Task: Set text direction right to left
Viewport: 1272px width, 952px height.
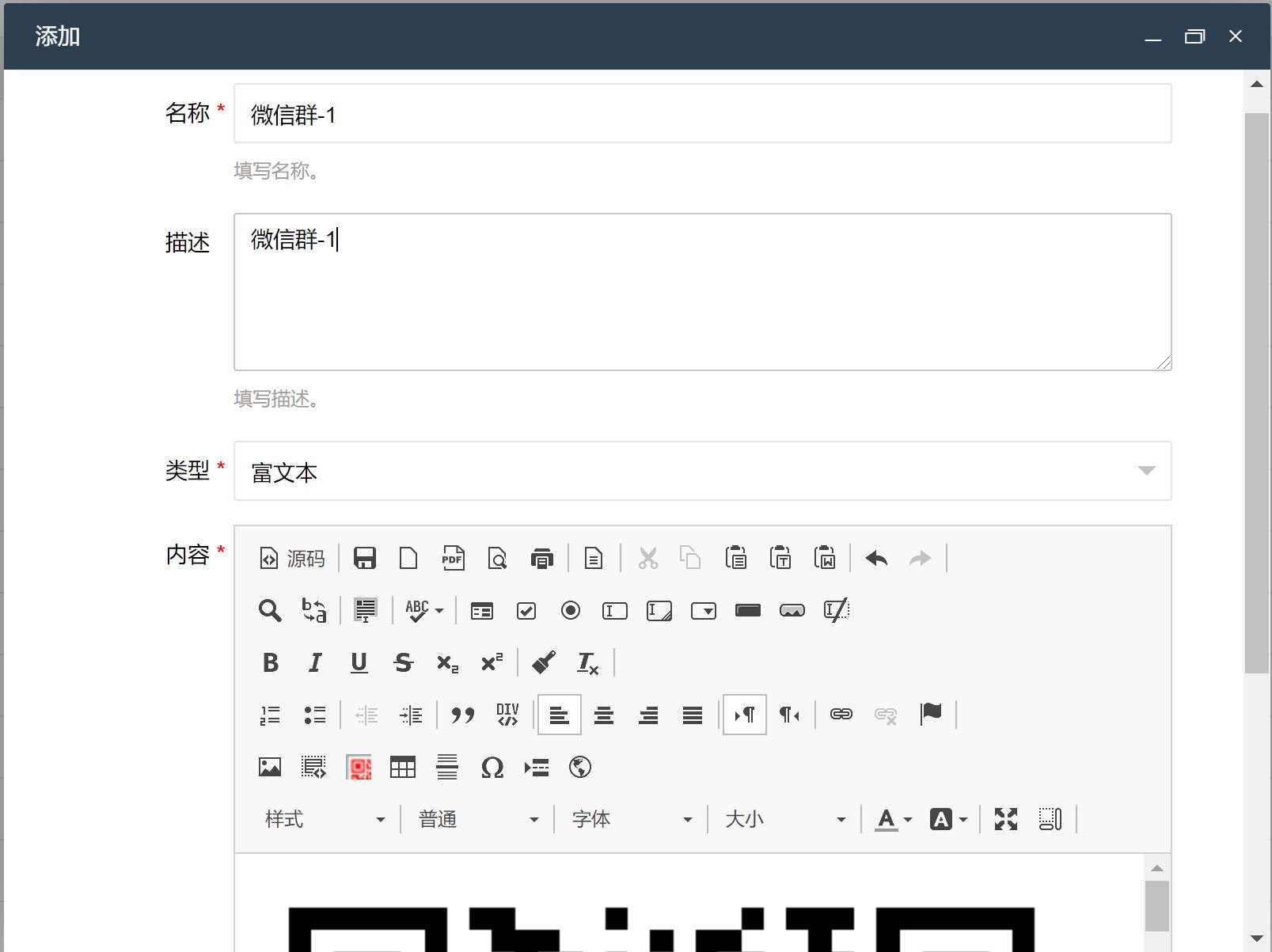Action: click(789, 715)
